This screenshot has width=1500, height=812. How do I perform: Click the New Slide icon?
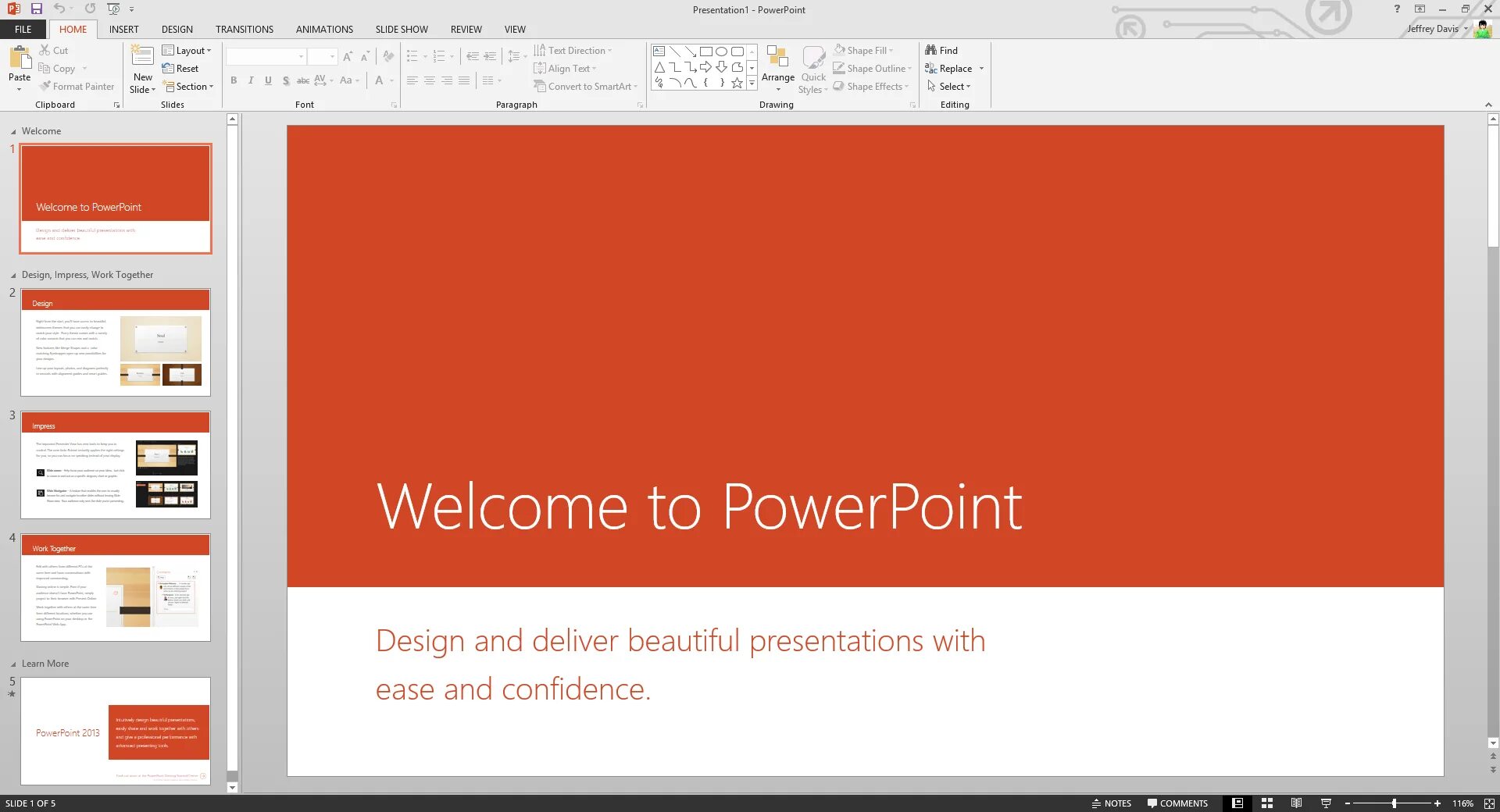tap(142, 56)
